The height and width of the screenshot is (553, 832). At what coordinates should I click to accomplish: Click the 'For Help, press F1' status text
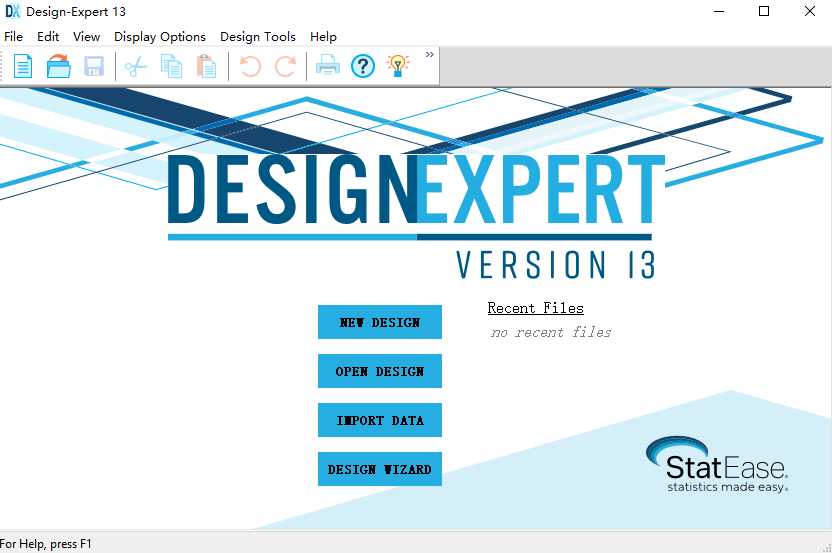click(46, 544)
